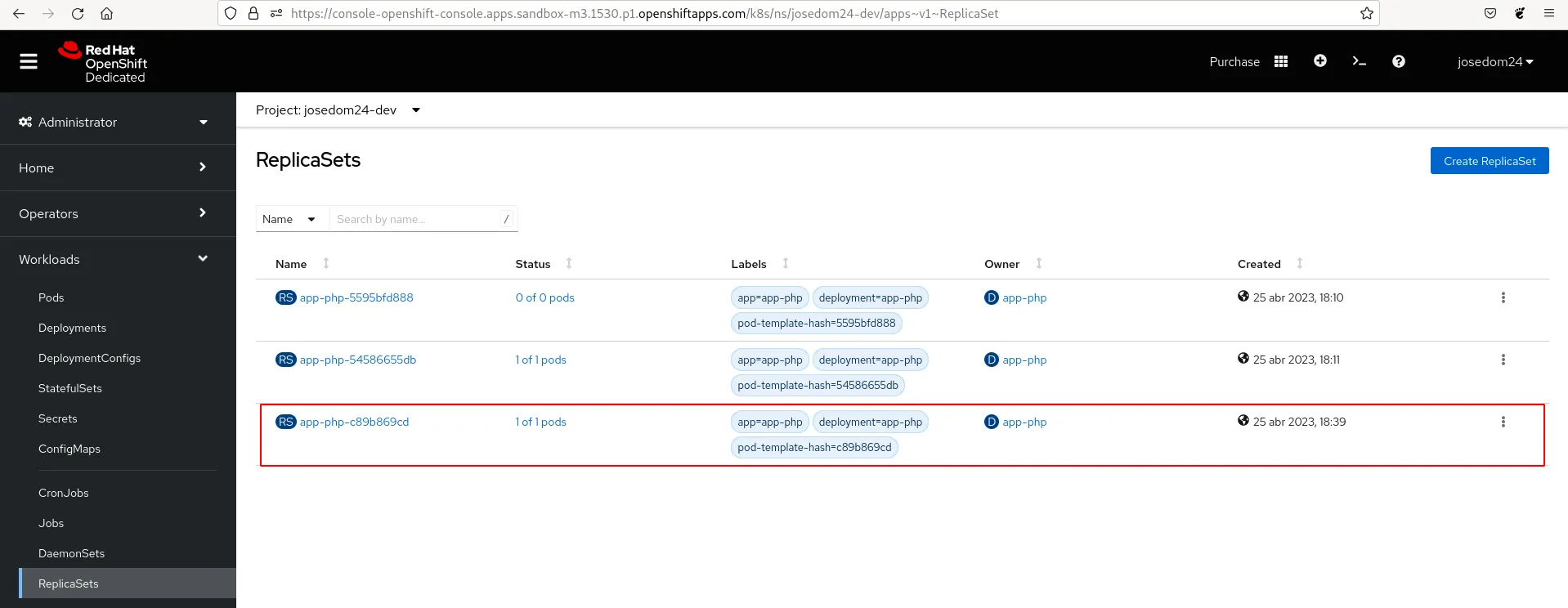Open replica set app-php-c89b869cd
The width and height of the screenshot is (1568, 608).
coord(354,422)
